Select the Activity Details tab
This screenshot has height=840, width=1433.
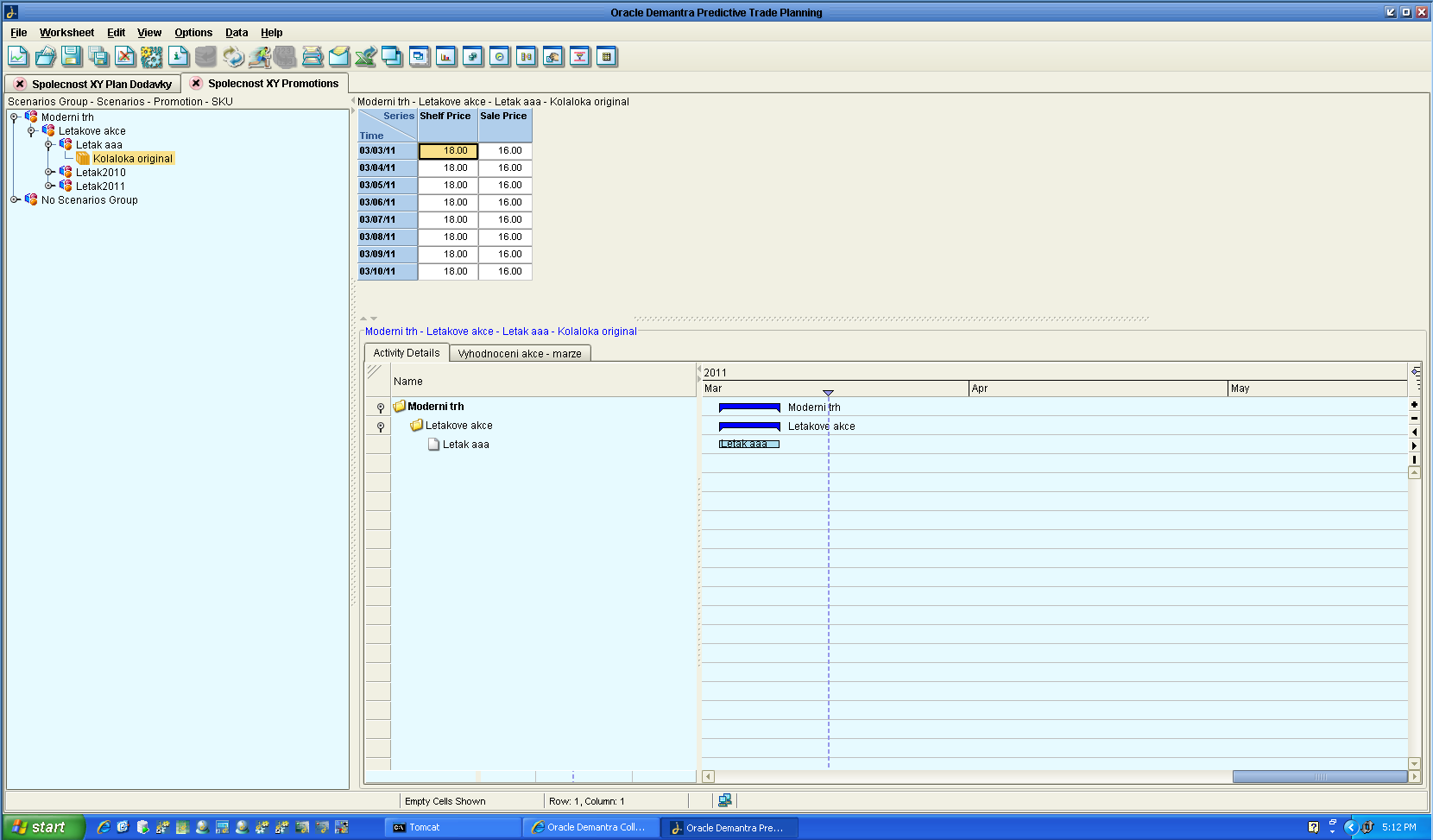pos(407,352)
